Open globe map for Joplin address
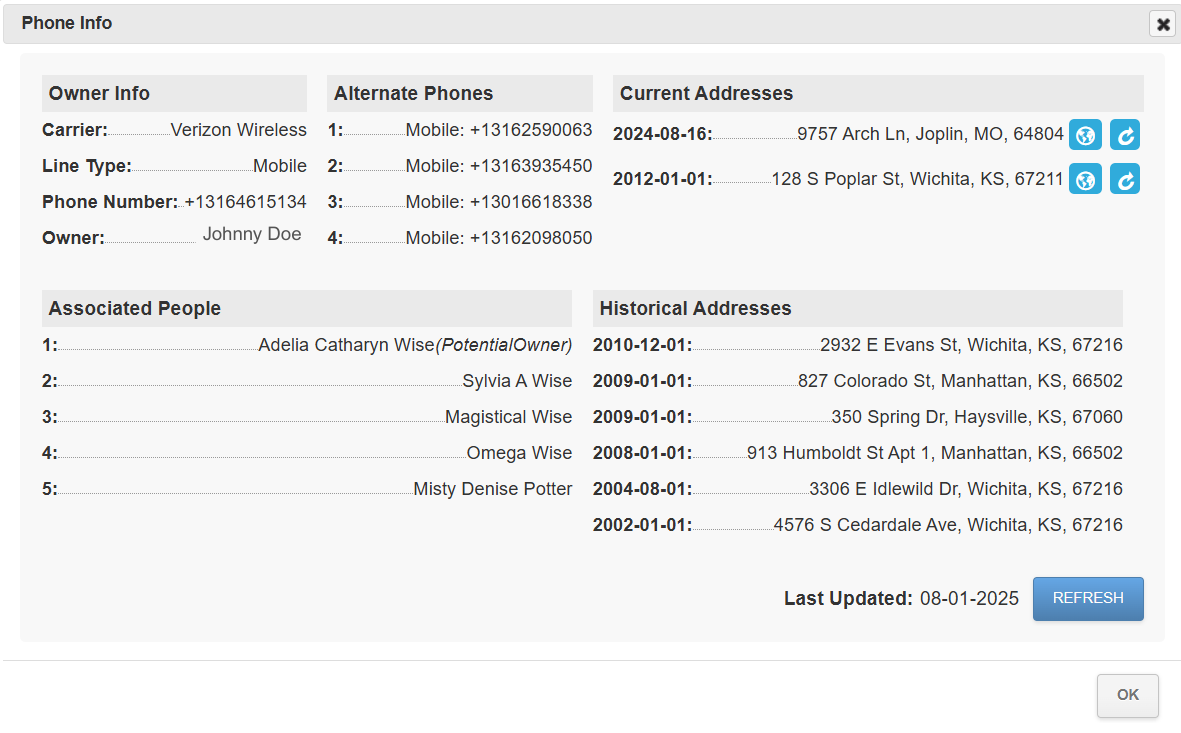Screen dimensions: 1181x733 coord(1085,134)
